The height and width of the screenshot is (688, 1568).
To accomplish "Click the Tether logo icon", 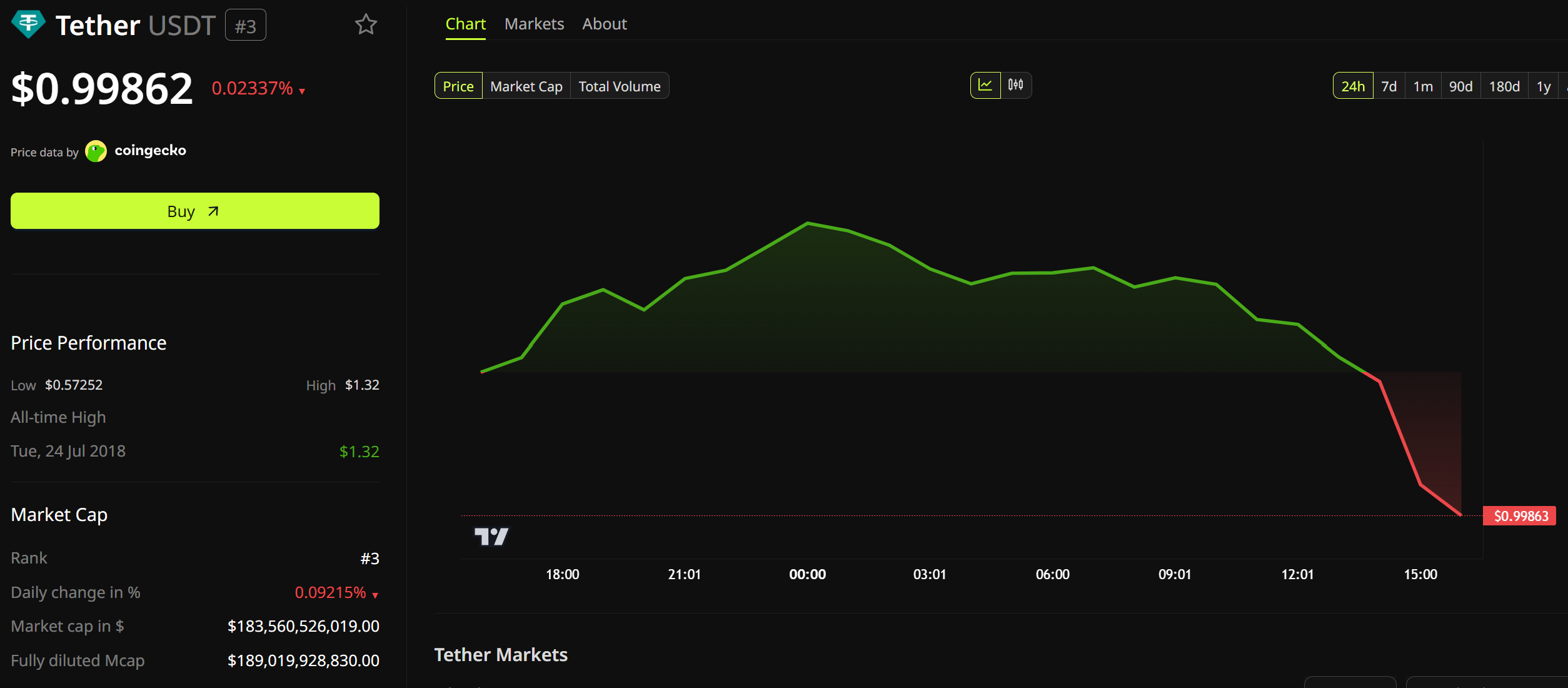I will 28,24.
